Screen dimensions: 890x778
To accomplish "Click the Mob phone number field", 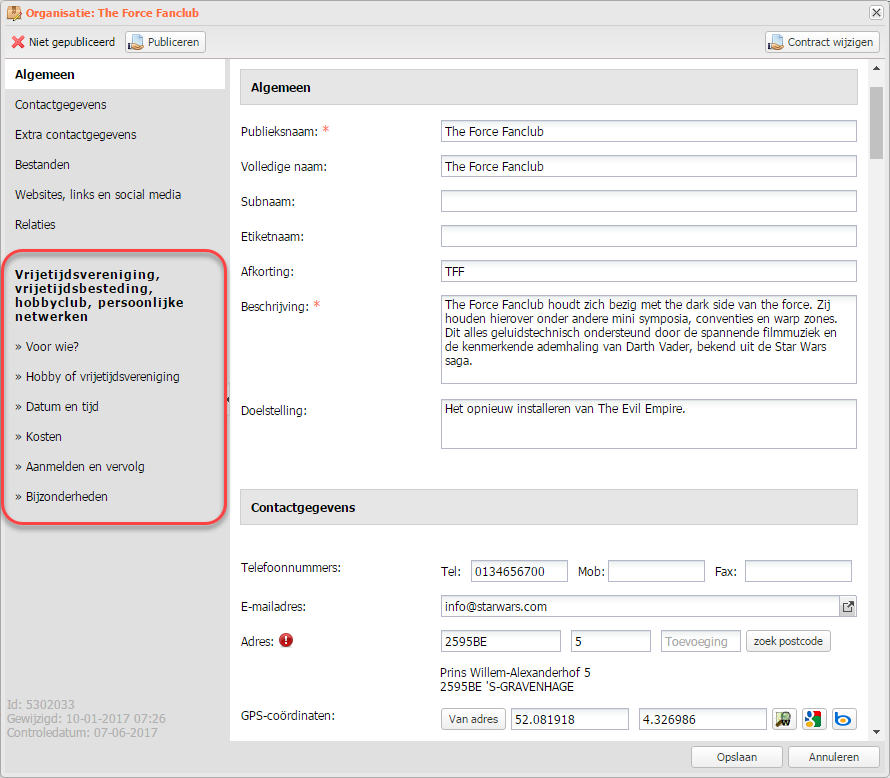I will [x=656, y=571].
